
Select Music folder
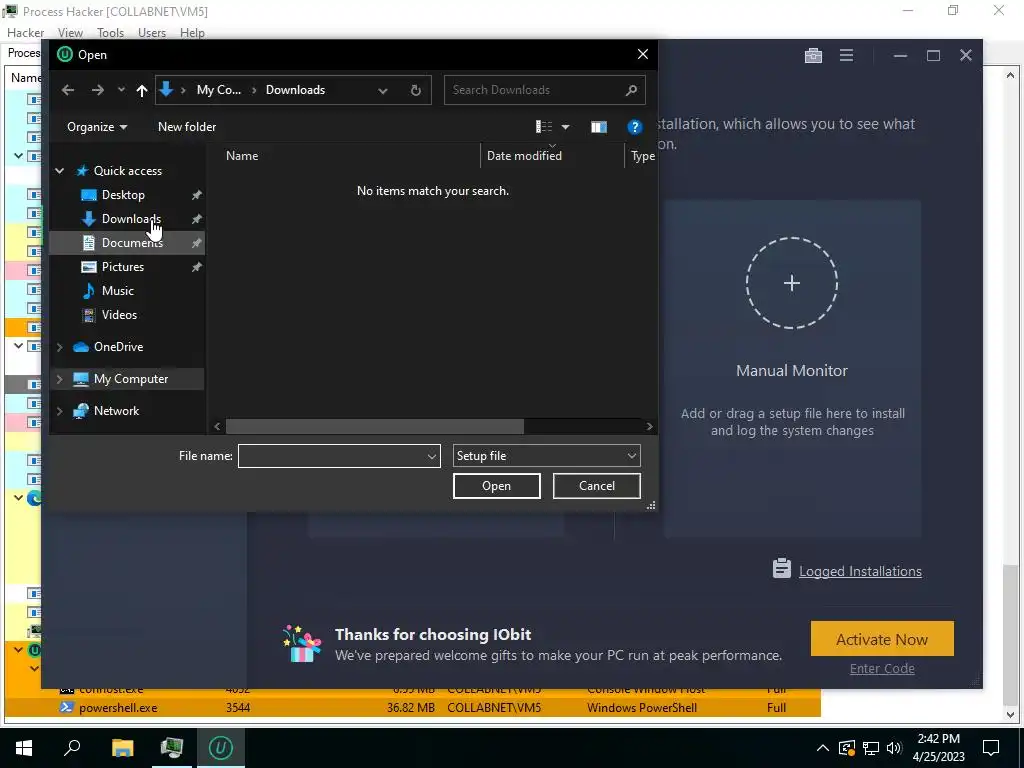[x=118, y=291]
